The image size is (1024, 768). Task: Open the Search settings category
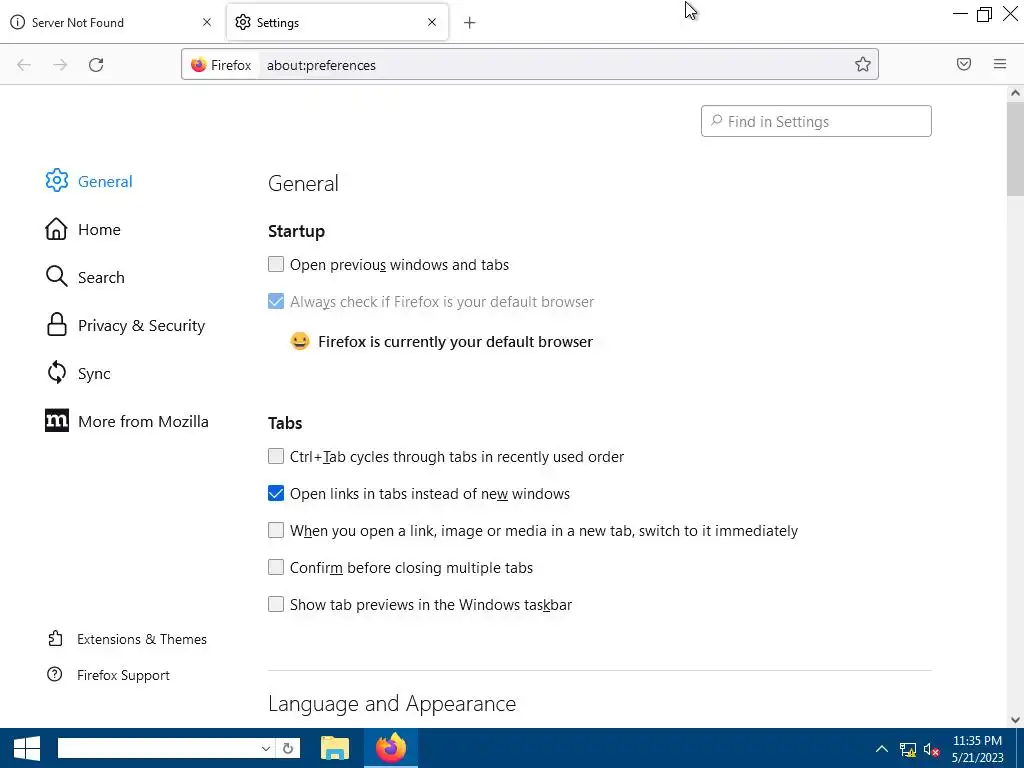point(101,278)
